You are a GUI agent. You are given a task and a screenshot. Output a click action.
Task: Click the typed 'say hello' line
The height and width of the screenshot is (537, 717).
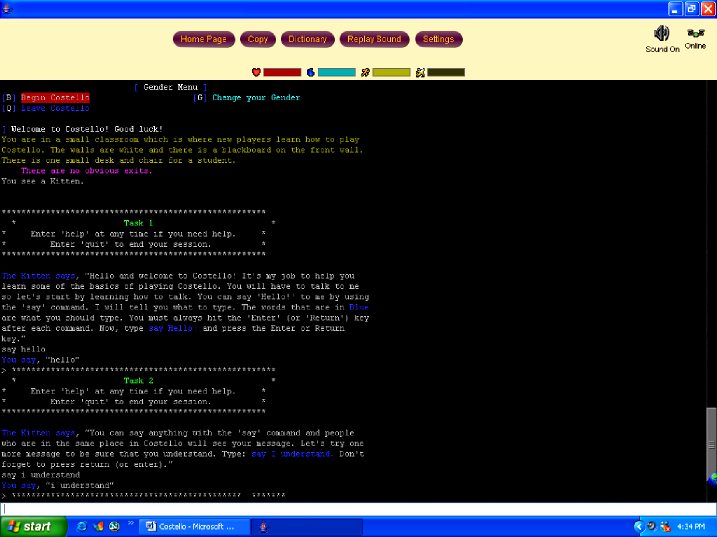[23, 349]
